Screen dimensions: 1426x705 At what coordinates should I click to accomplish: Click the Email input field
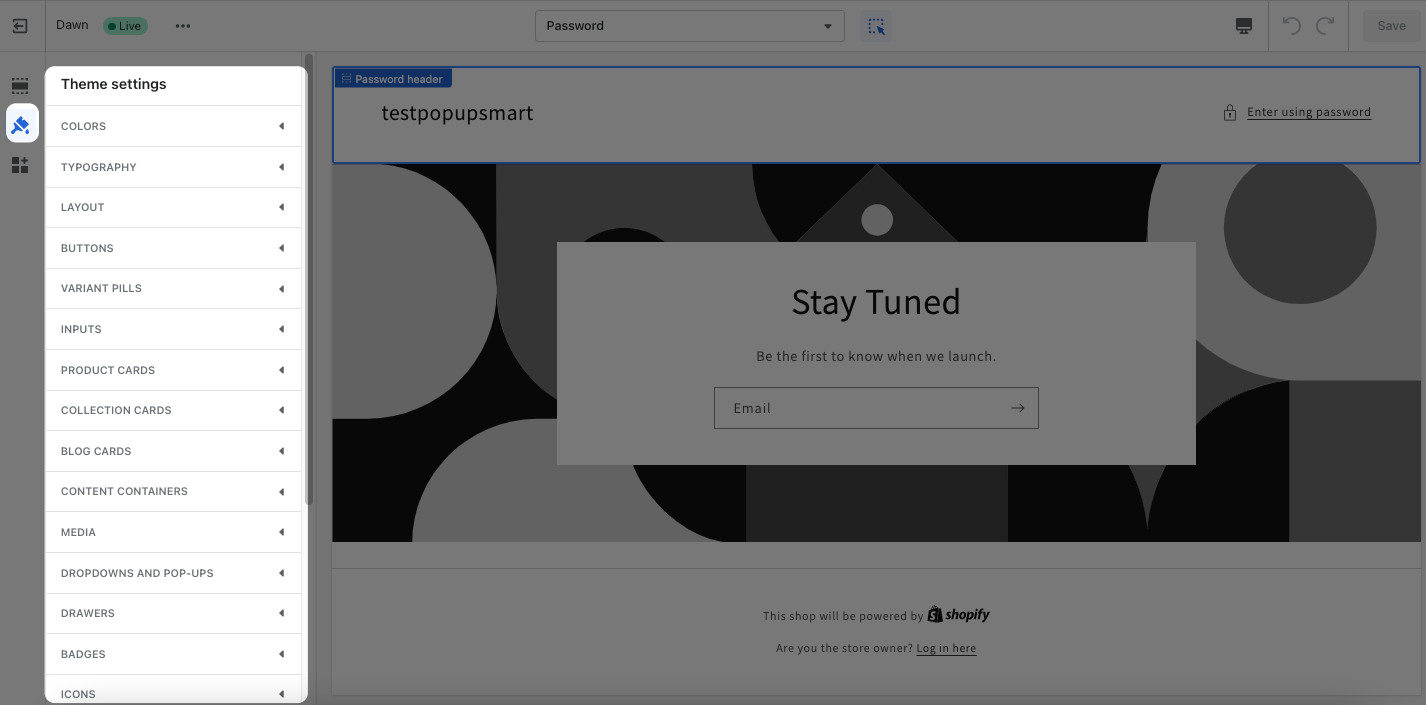860,407
